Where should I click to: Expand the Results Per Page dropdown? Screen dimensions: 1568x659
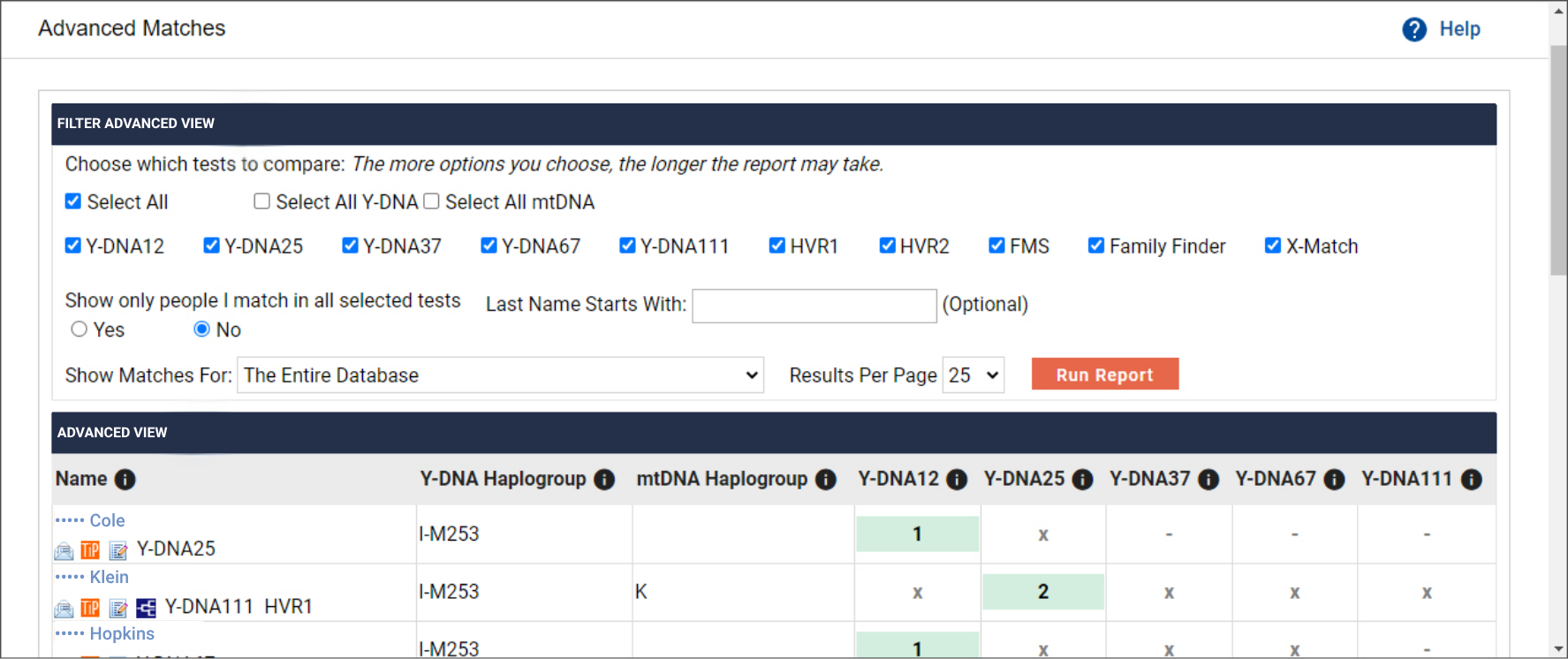[x=973, y=375]
